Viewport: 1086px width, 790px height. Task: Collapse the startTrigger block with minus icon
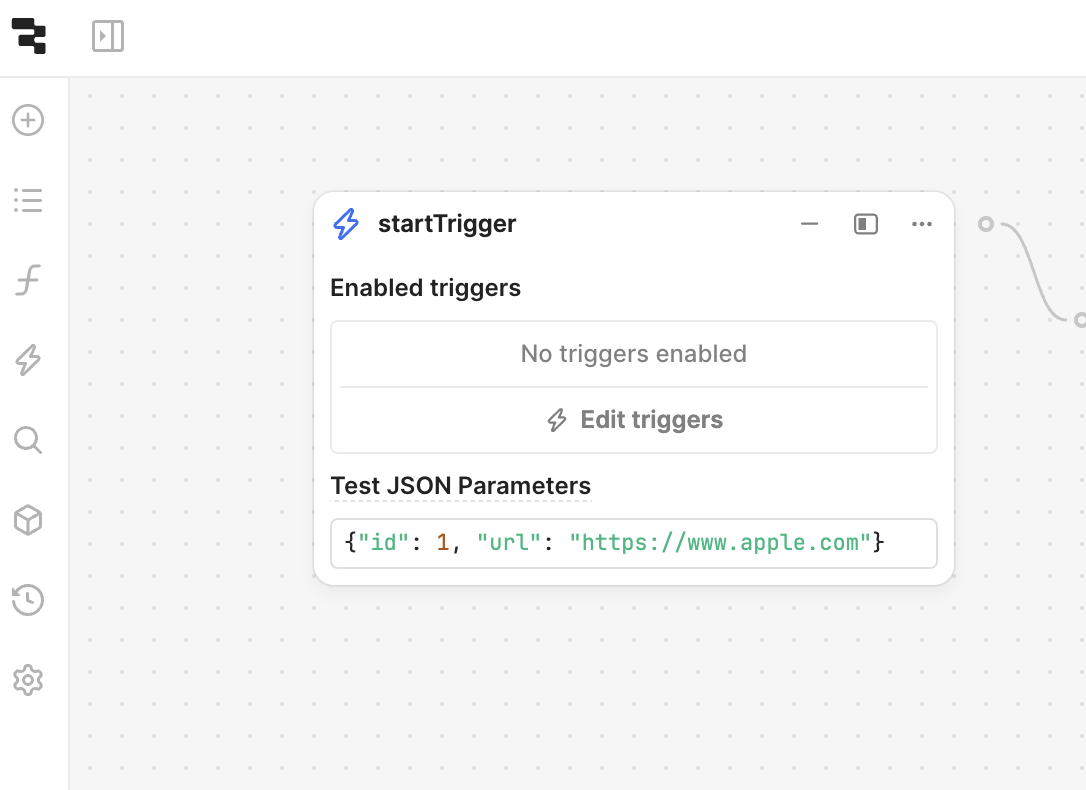[810, 224]
